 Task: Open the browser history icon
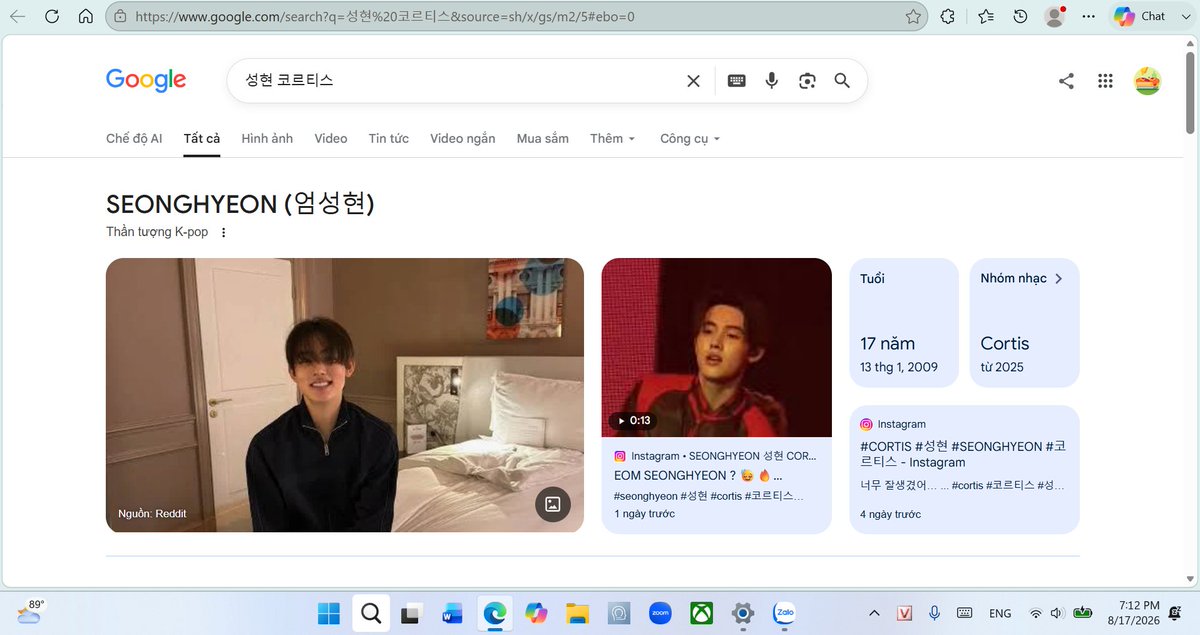[1020, 16]
